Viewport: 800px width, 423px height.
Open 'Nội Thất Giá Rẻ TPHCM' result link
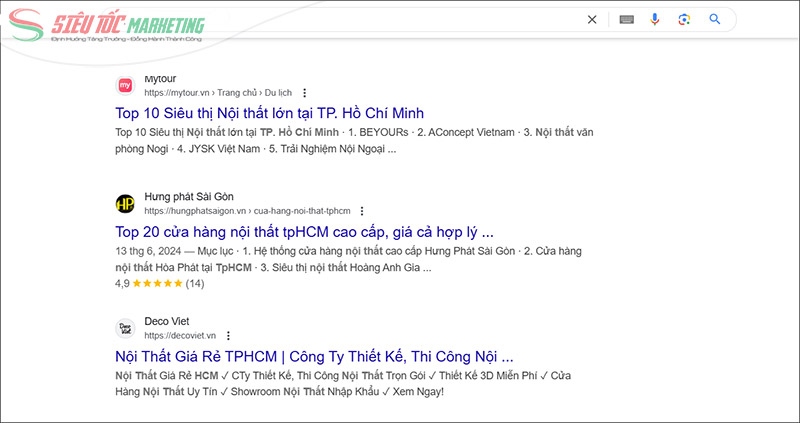point(314,356)
